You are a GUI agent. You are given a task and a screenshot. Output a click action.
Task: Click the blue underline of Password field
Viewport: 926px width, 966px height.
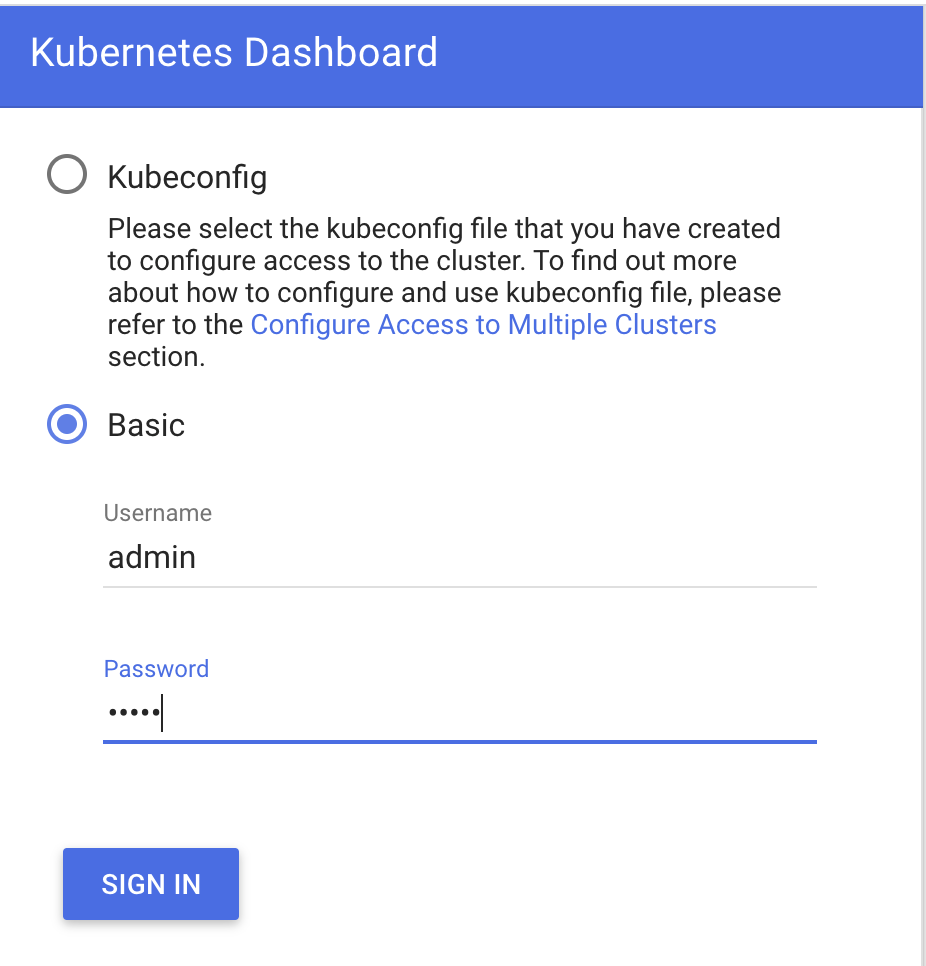click(460, 742)
